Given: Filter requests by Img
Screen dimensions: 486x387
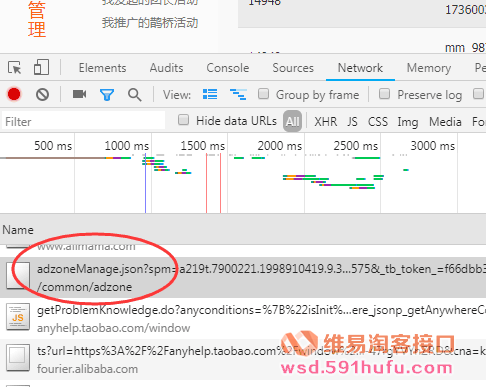Looking at the screenshot, I should [408, 122].
